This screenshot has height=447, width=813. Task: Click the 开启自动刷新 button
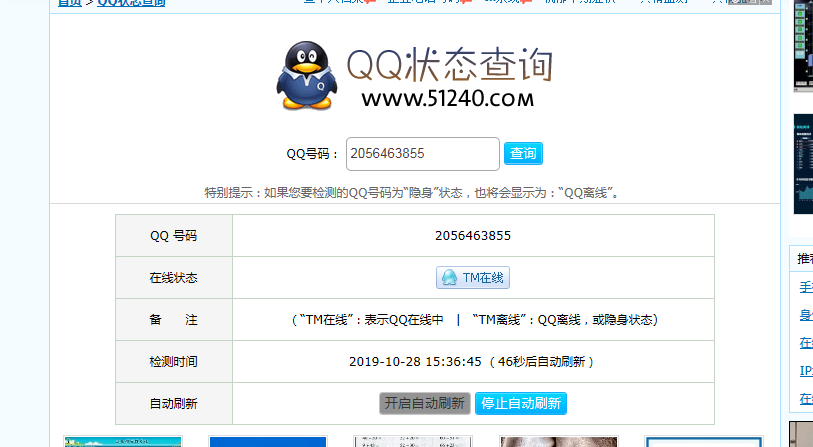click(425, 403)
